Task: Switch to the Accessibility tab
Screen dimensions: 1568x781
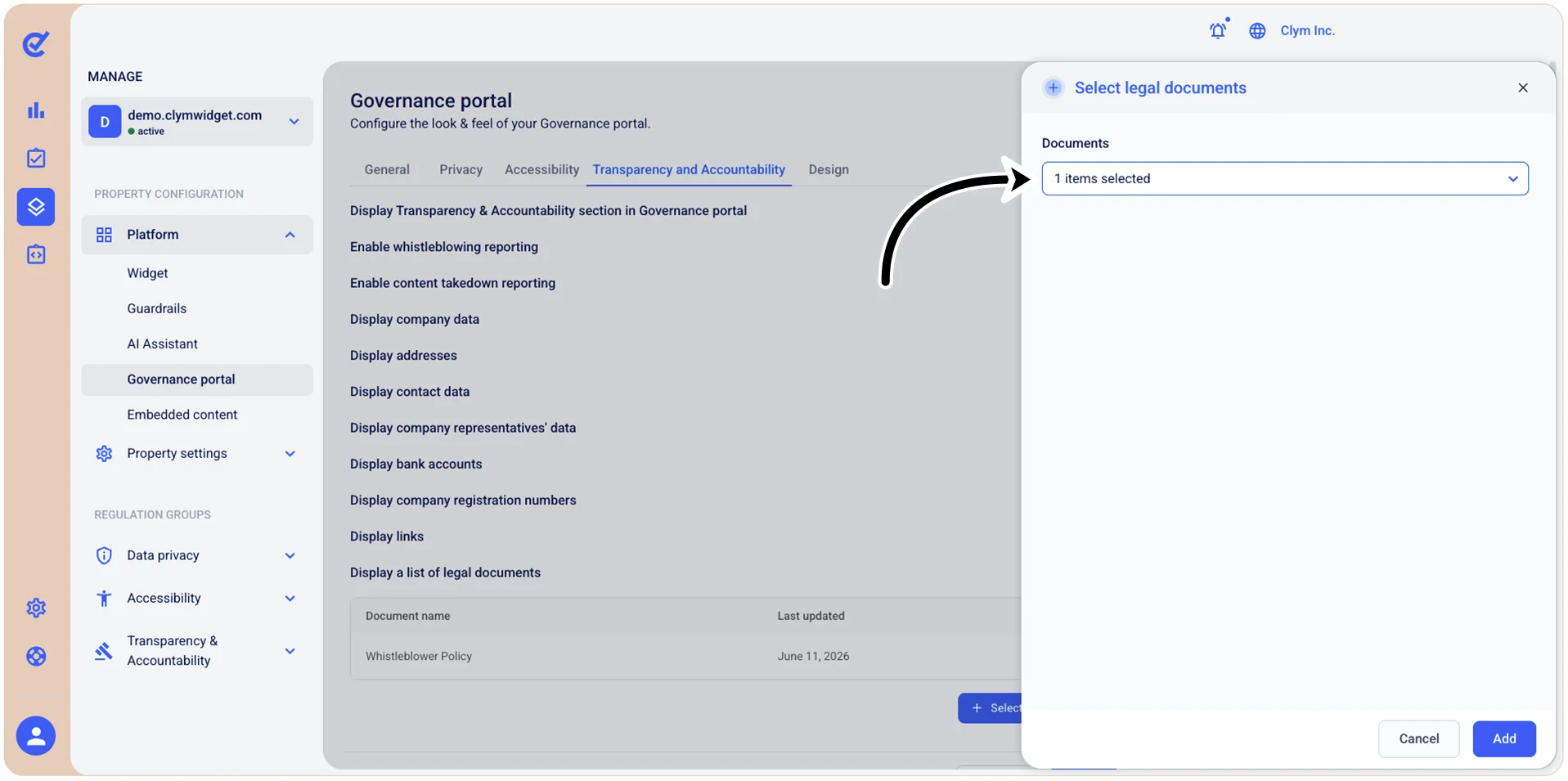Action: coord(541,169)
